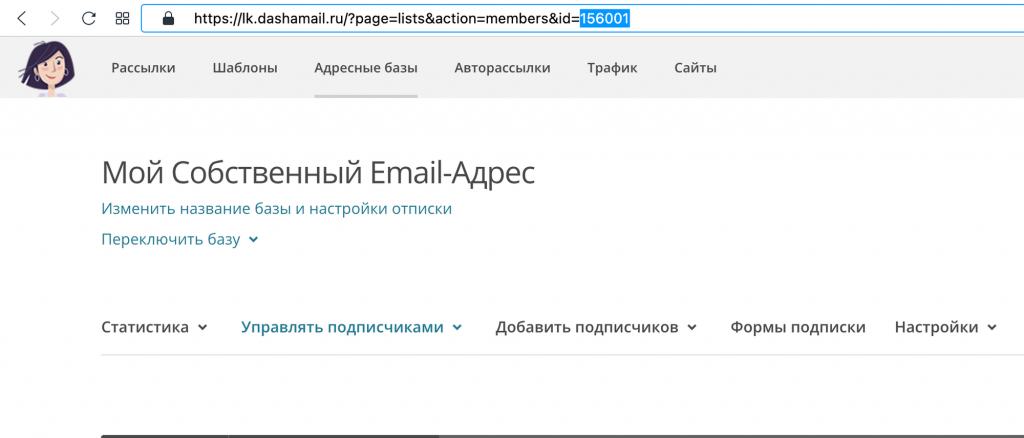Expand Добавить подписчиков dropdown

point(596,327)
